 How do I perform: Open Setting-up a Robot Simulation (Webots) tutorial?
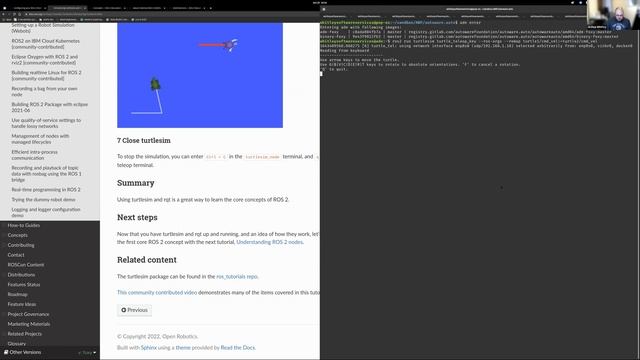pos(43,28)
